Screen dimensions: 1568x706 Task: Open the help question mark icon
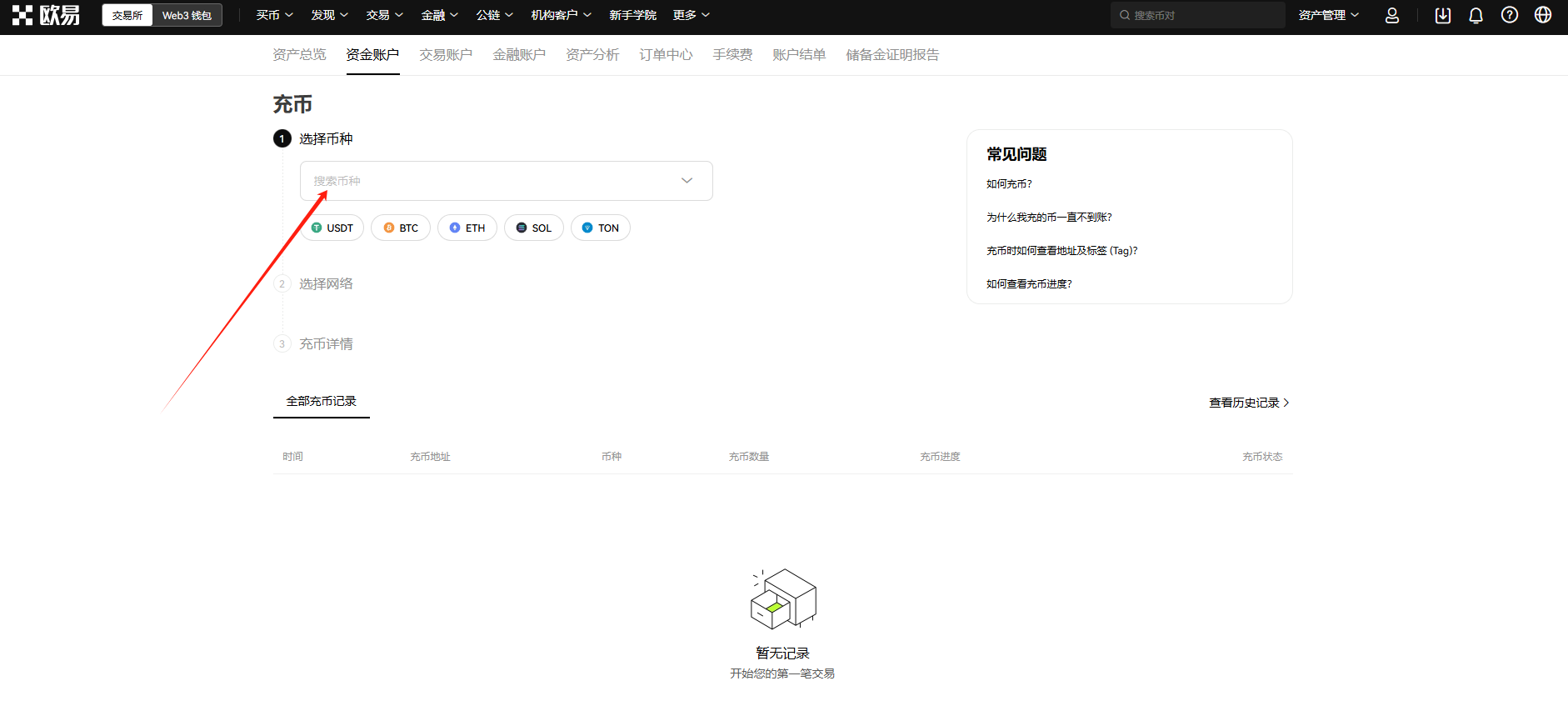tap(1509, 15)
